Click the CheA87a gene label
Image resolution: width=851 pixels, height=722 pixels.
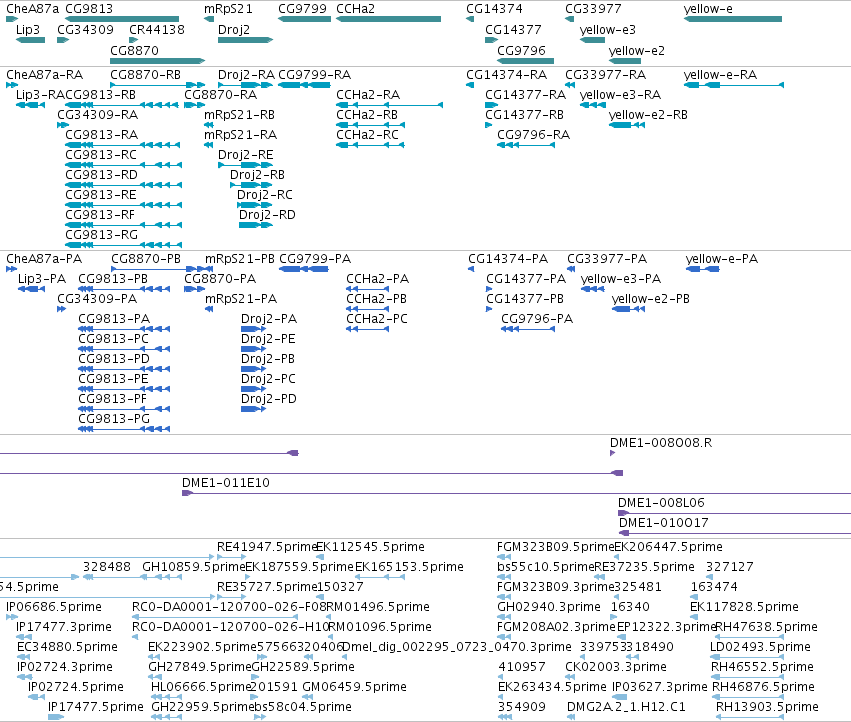(33, 9)
